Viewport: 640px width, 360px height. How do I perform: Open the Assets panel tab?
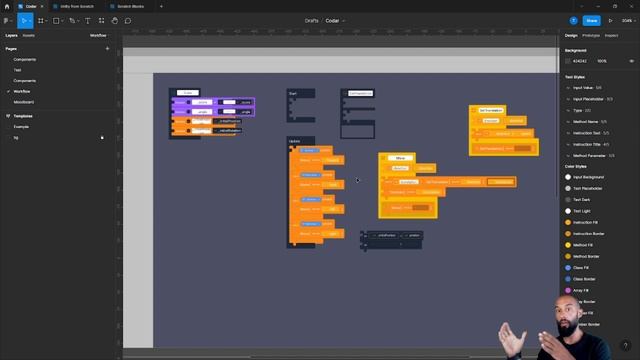[x=29, y=36]
